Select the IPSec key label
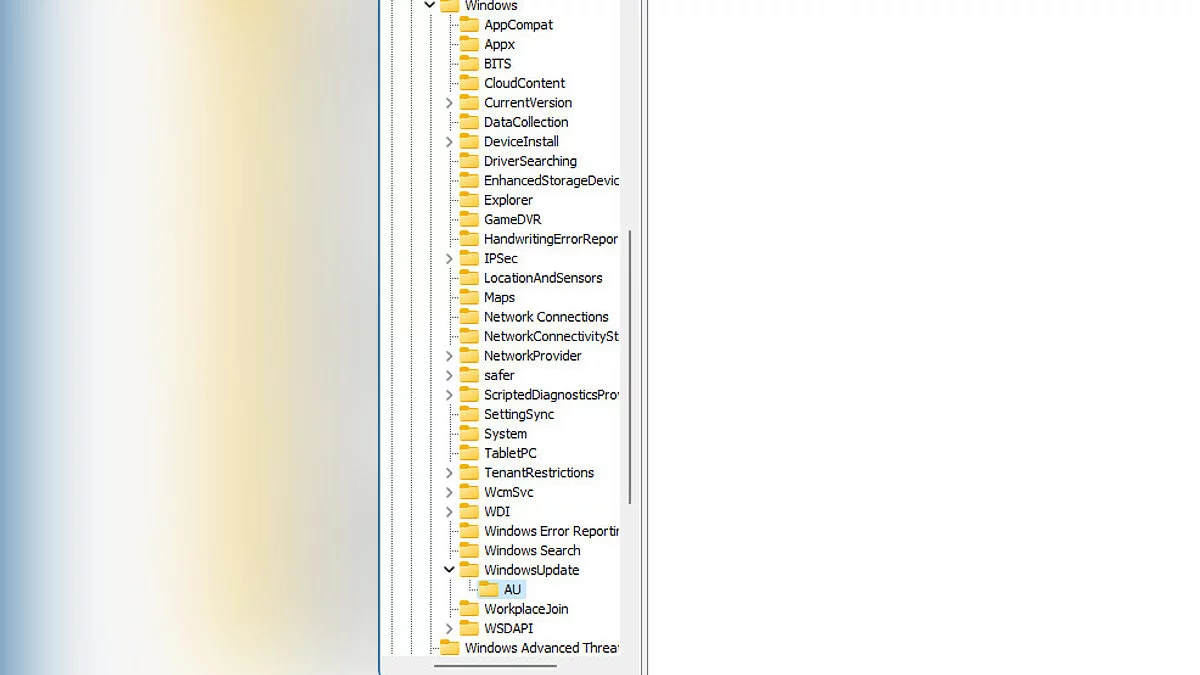 coord(501,259)
